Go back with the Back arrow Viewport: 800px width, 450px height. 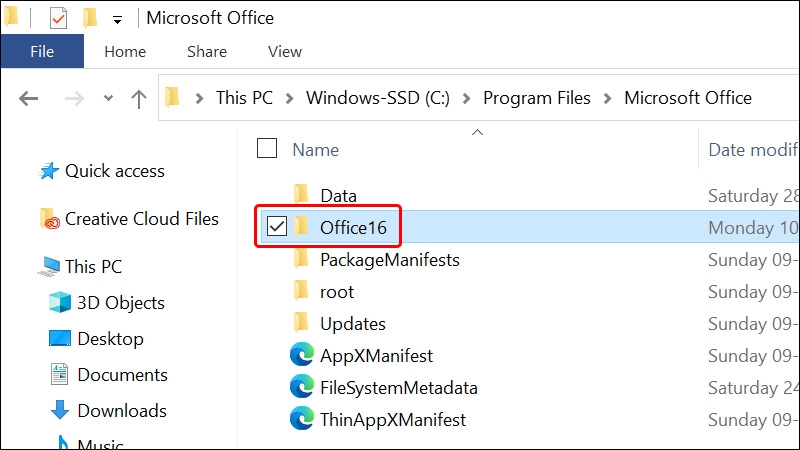point(29,98)
